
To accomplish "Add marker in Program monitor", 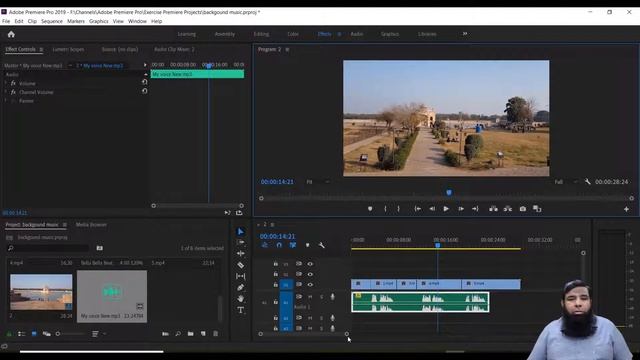I will (x=370, y=209).
